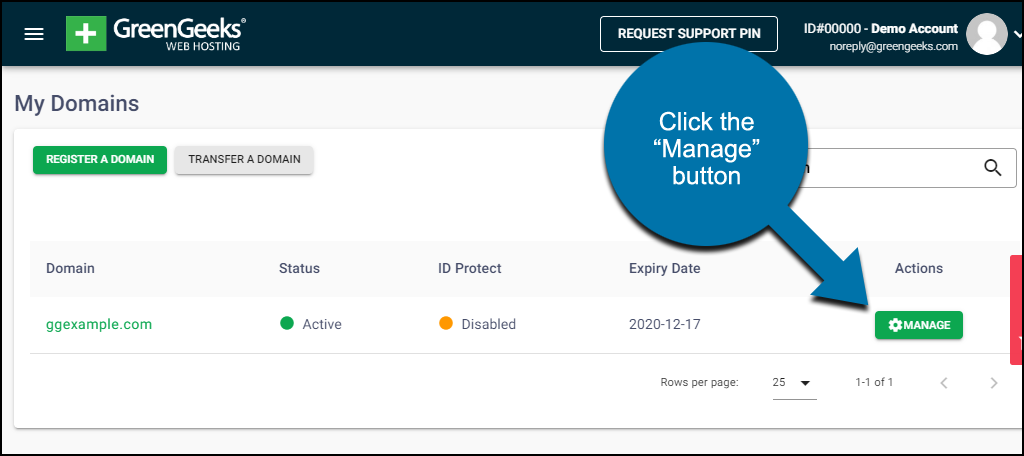Click the Register a Domain button
The image size is (1024, 456).
pyautogui.click(x=100, y=159)
